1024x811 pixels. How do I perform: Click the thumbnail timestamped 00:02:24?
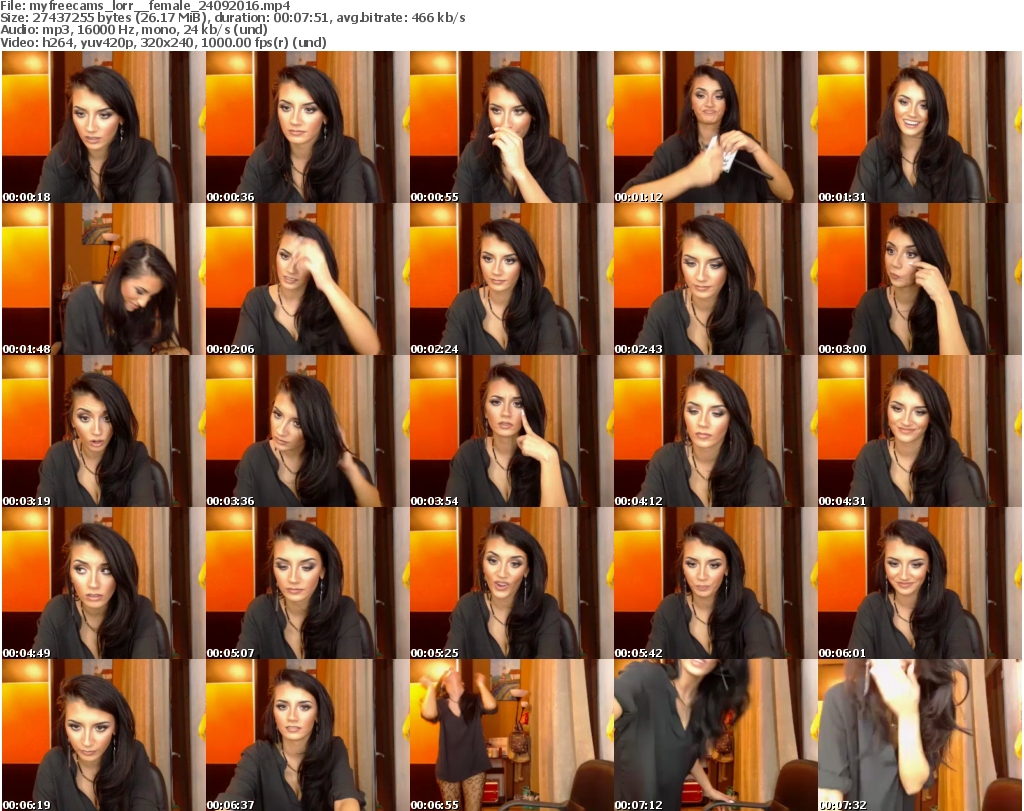point(510,279)
